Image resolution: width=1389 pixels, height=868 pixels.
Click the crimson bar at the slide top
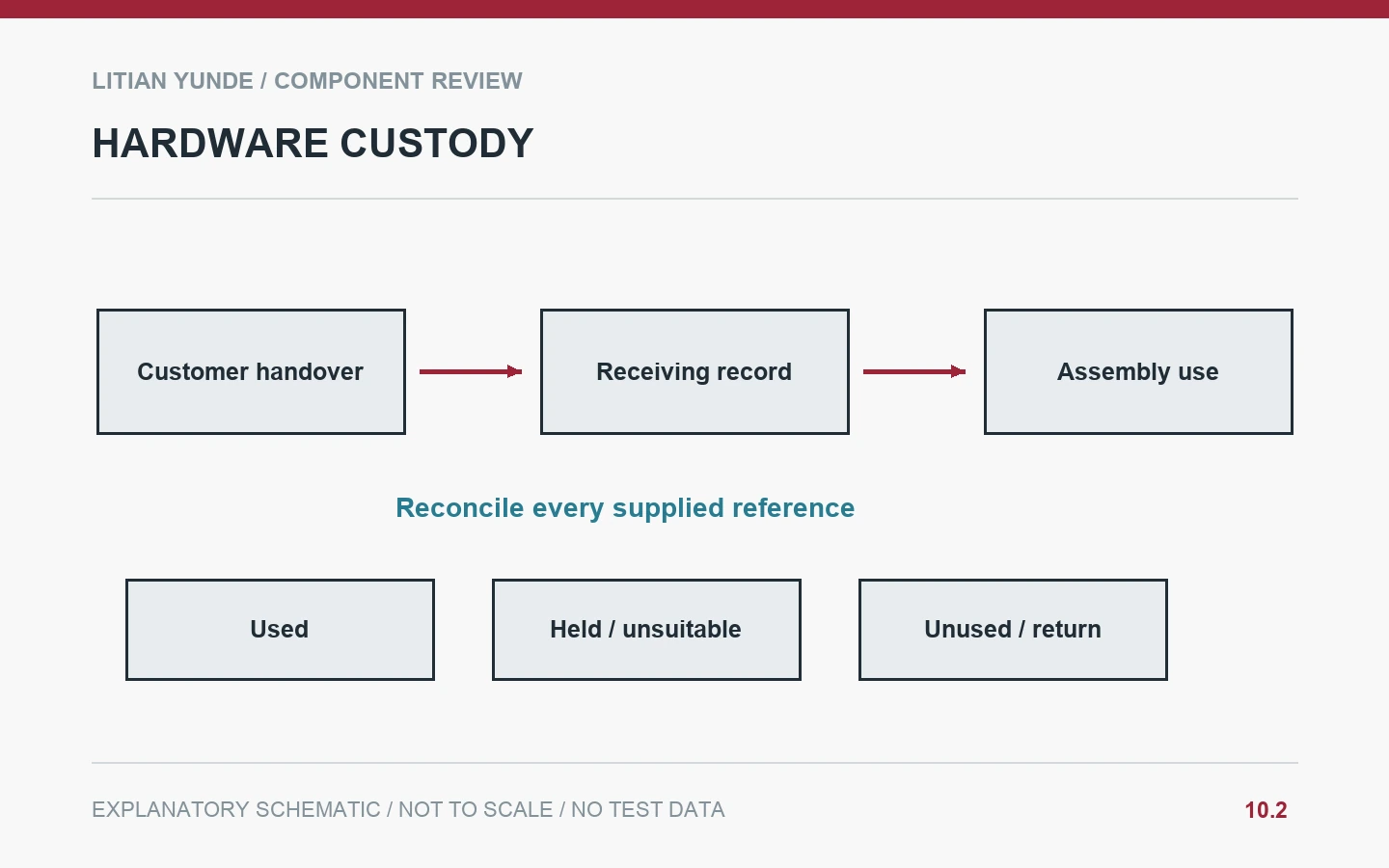pyautogui.click(x=694, y=9)
